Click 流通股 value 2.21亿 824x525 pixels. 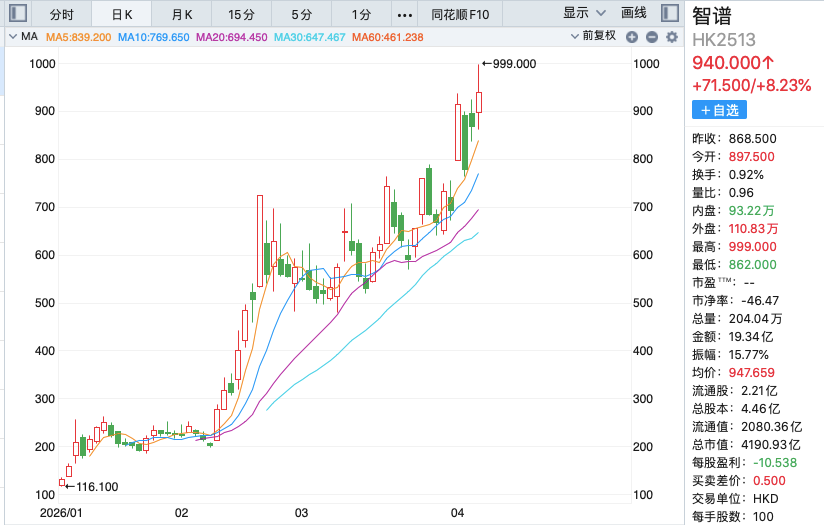pyautogui.click(x=759, y=390)
